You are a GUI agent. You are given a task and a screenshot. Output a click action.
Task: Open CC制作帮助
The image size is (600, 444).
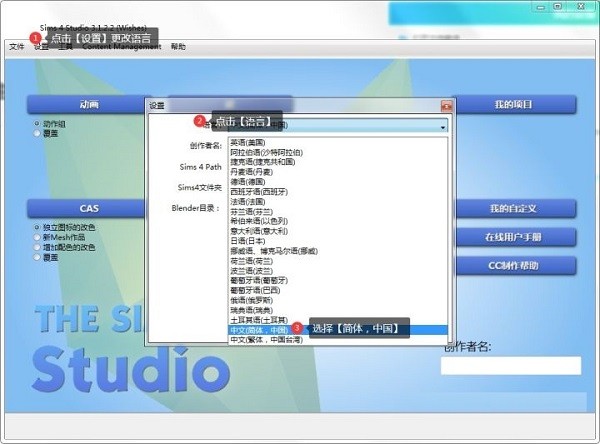514,266
